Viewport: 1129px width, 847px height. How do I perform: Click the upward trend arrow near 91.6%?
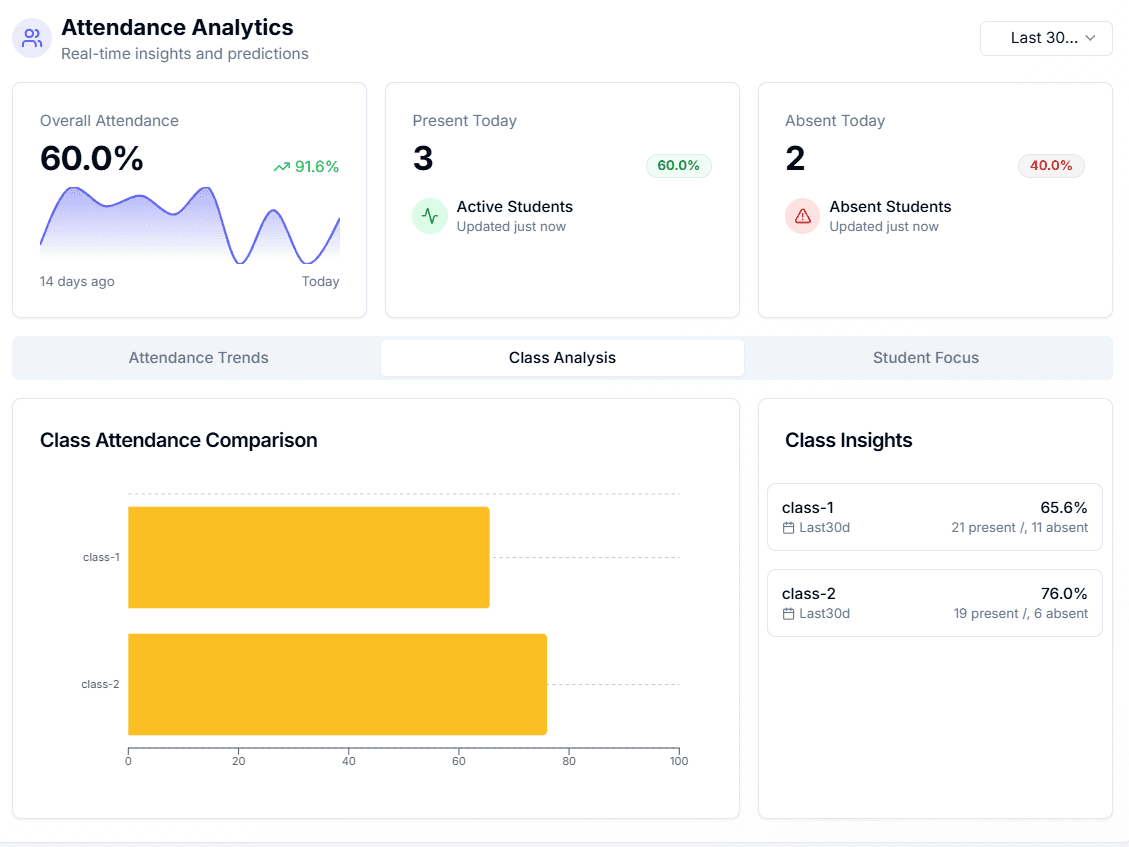coord(281,167)
